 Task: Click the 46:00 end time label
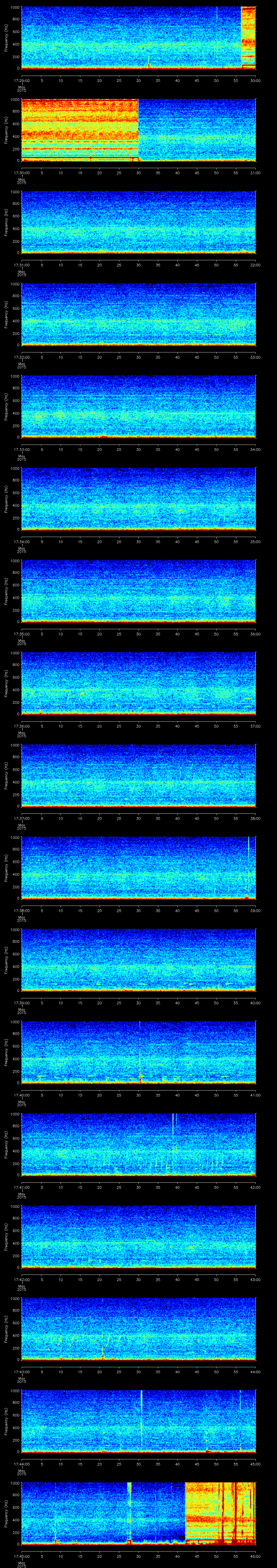coord(255,1556)
